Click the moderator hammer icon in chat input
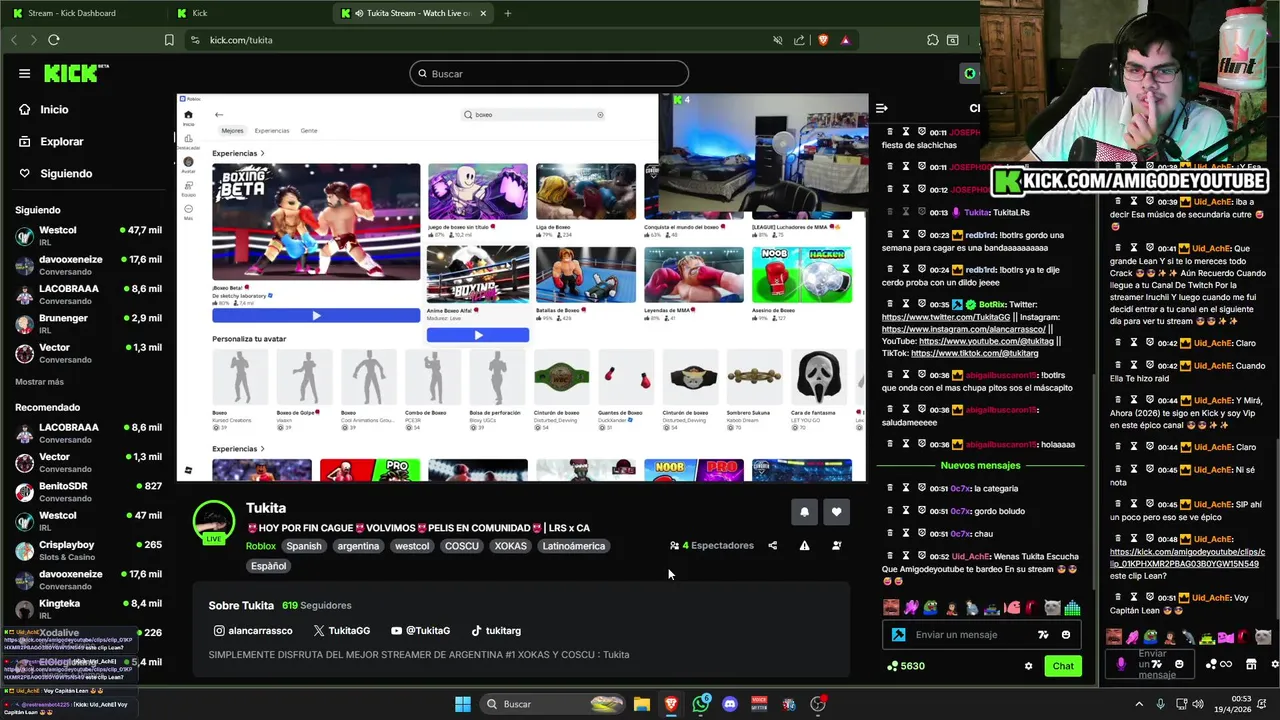 (898, 635)
